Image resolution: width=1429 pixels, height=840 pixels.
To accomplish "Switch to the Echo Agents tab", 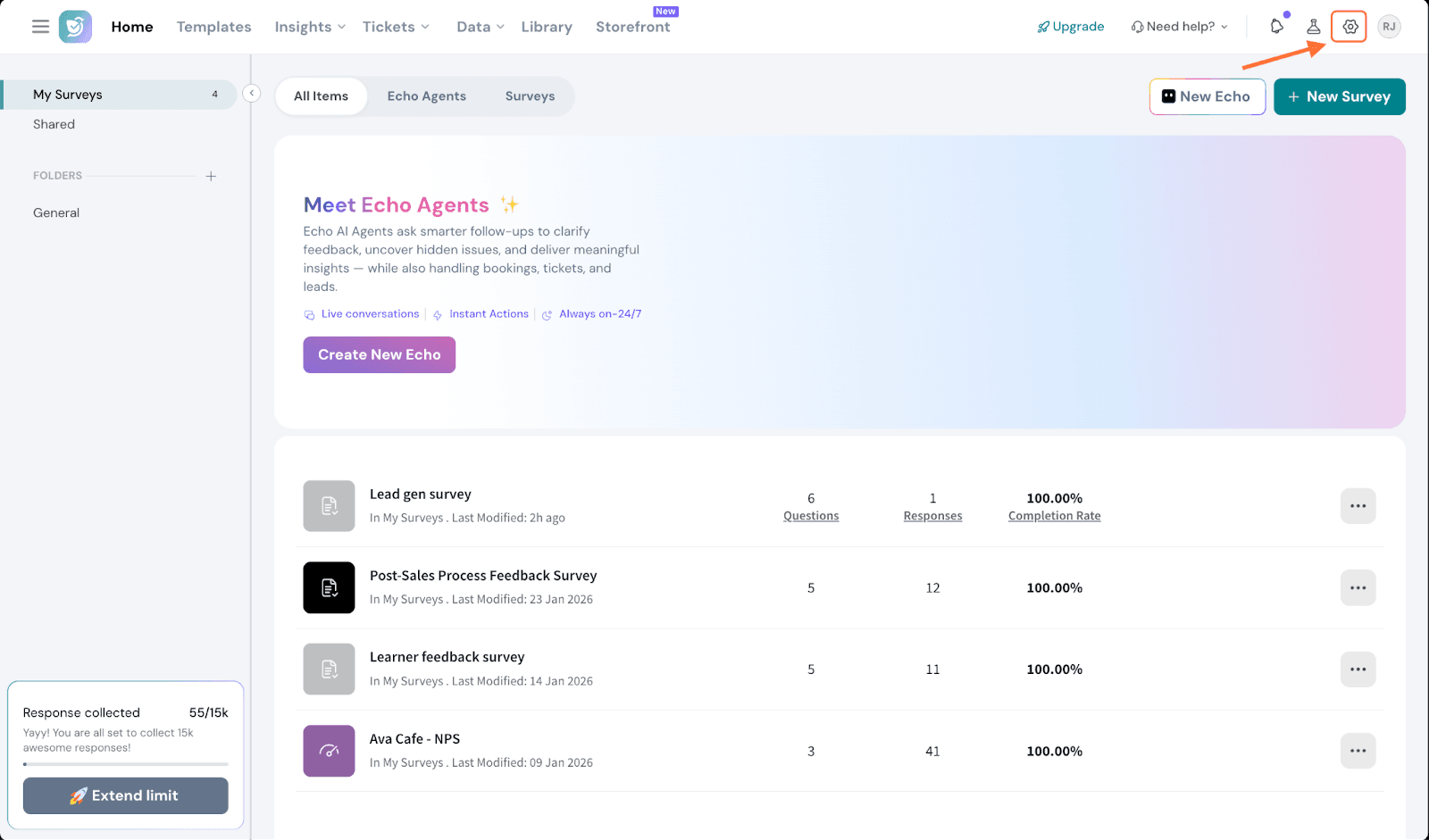I will 426,96.
